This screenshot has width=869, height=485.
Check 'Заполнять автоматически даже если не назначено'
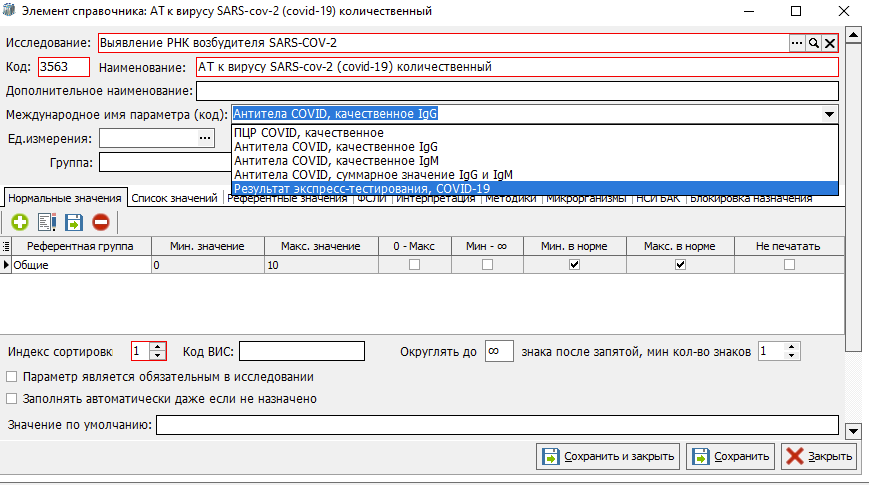(12, 399)
